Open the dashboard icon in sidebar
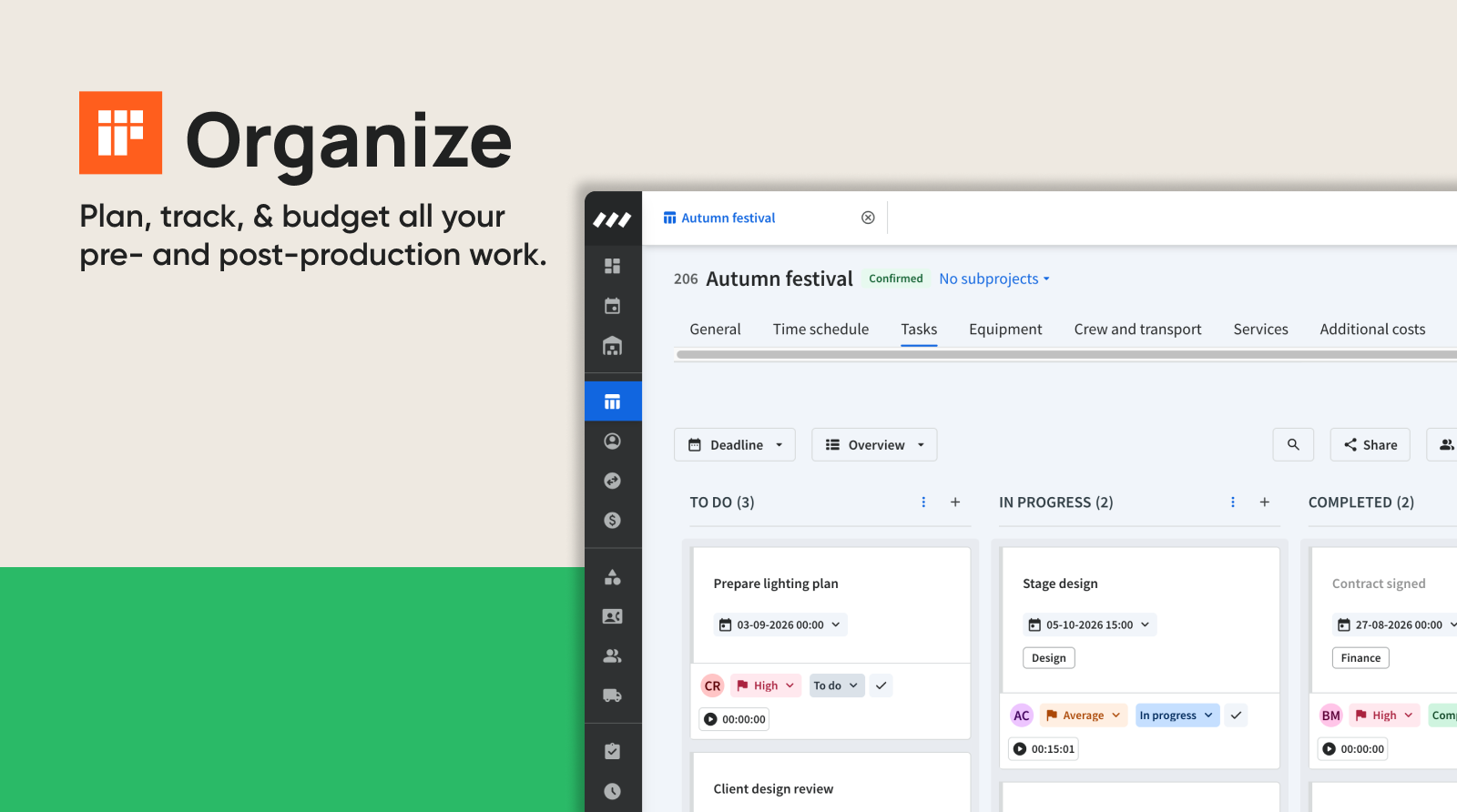 612,266
